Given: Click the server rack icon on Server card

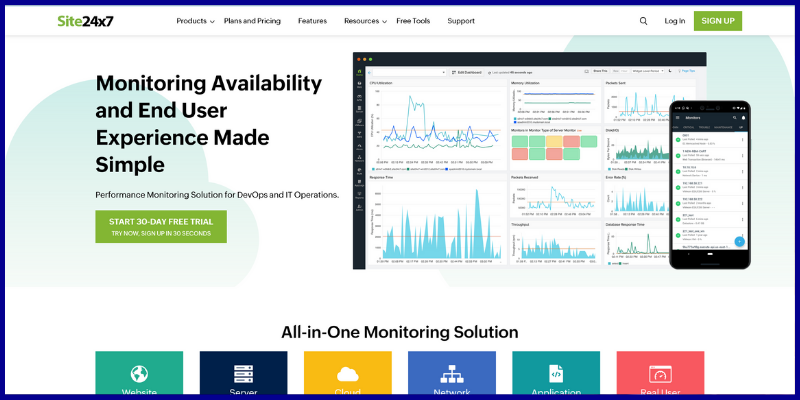Looking at the screenshot, I should coord(243,374).
